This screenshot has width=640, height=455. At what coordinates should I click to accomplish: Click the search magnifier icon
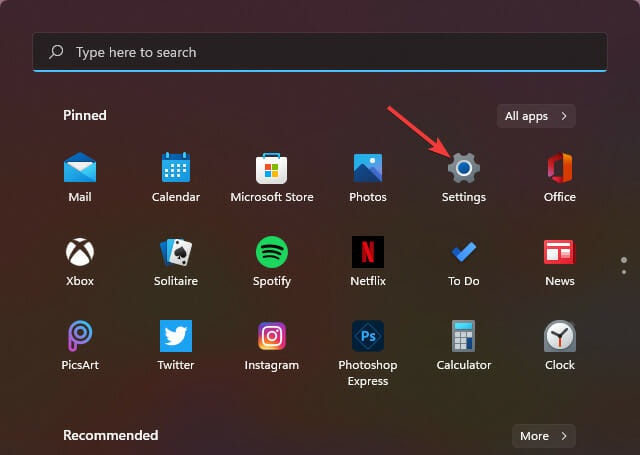pyautogui.click(x=56, y=52)
